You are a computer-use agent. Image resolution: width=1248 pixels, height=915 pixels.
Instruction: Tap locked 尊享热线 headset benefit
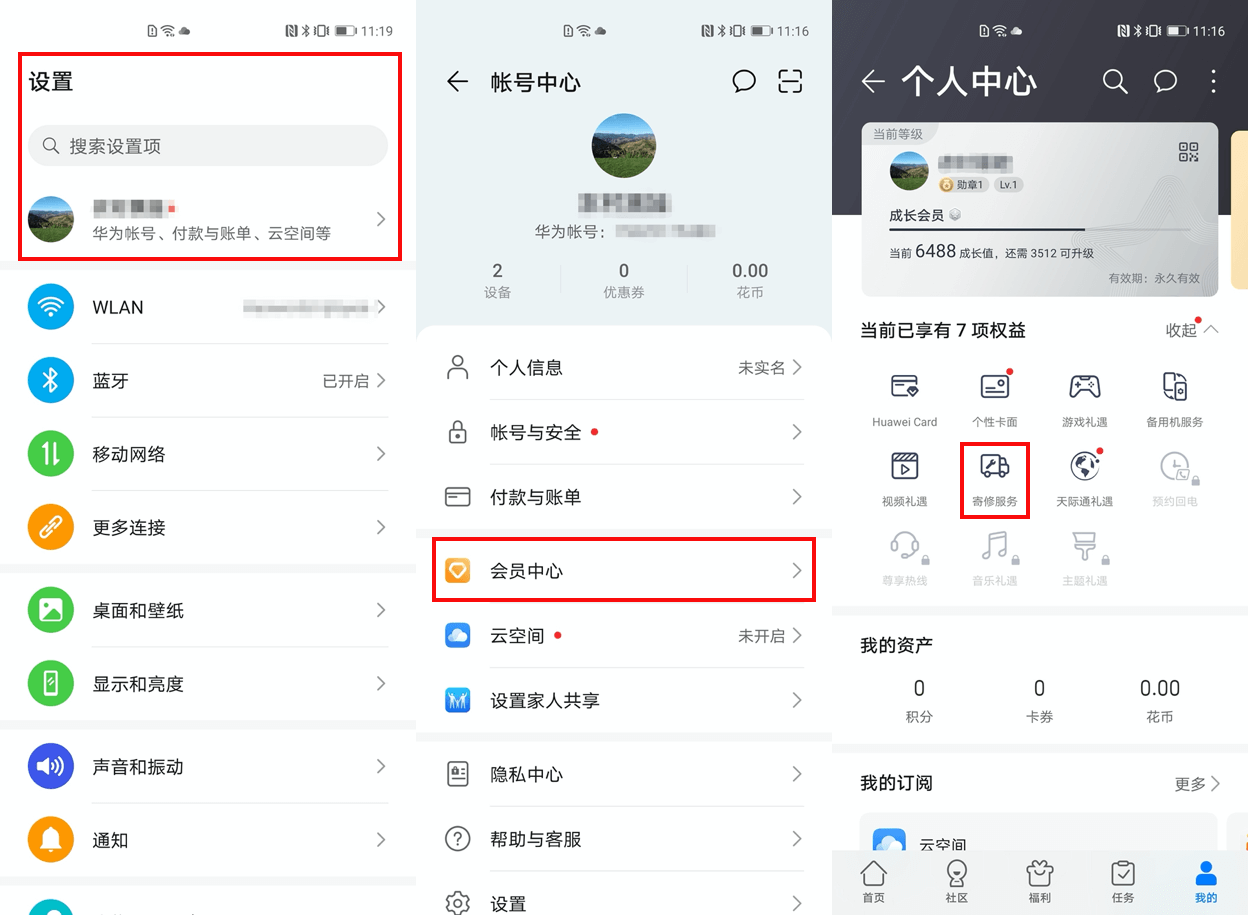pyautogui.click(x=905, y=559)
